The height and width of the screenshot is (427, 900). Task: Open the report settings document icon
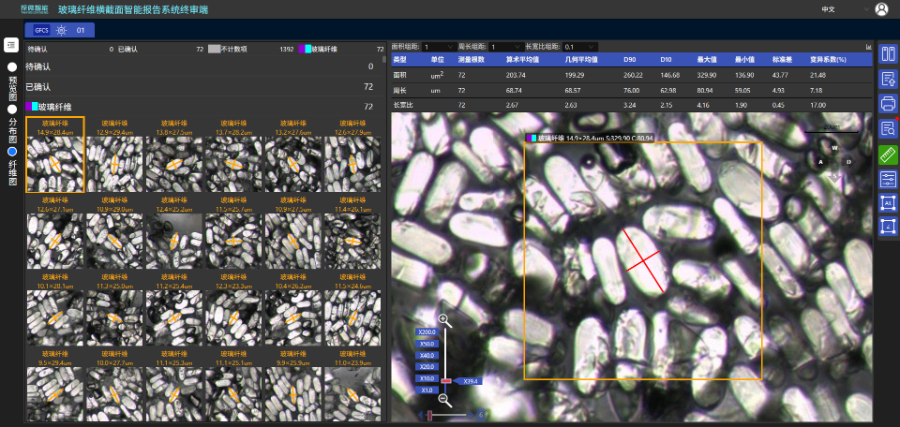887,79
